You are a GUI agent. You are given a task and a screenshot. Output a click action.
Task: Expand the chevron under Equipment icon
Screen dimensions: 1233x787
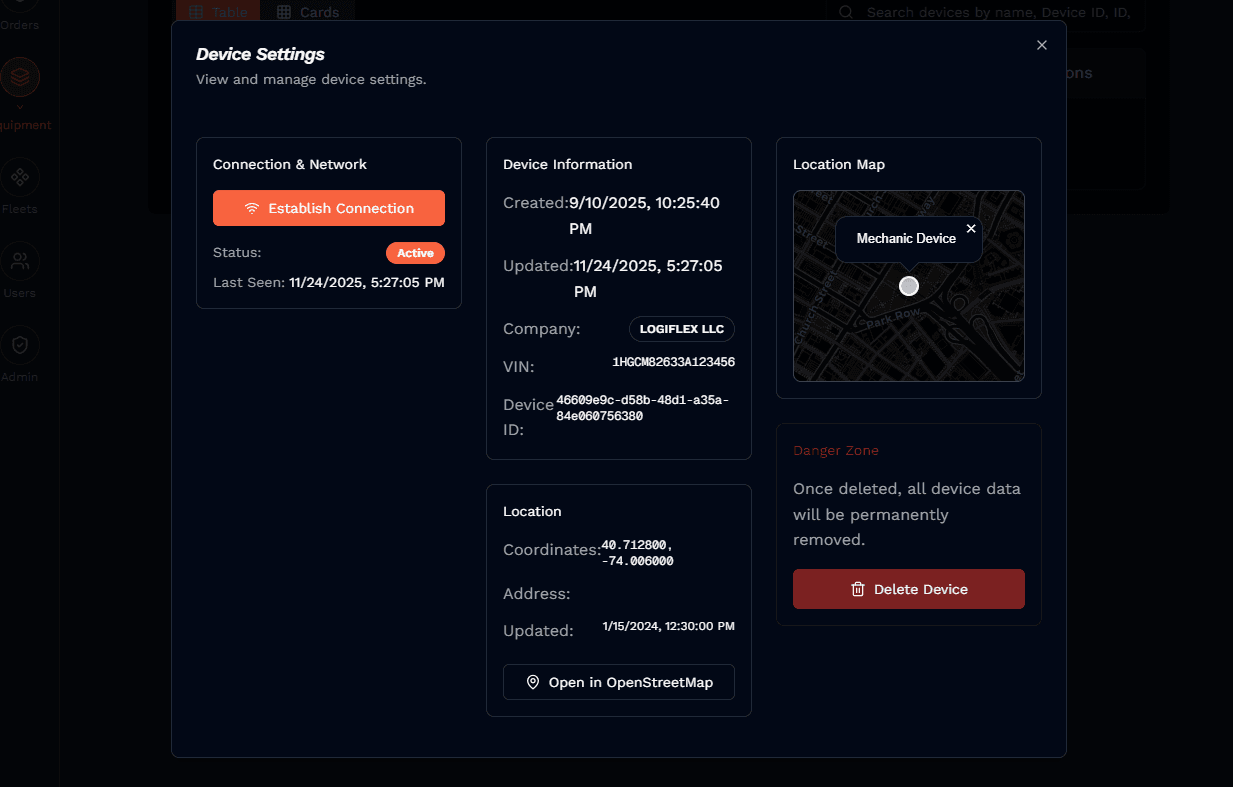pos(20,107)
